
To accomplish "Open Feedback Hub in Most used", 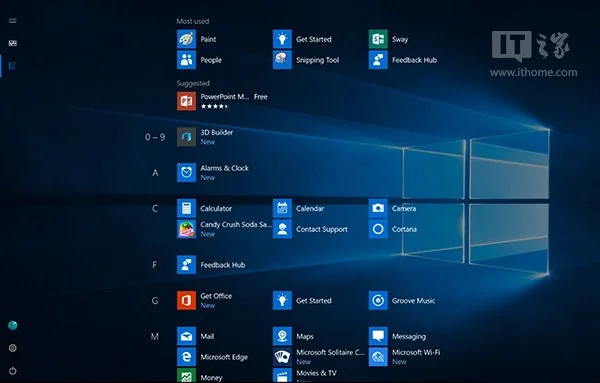I will [x=378, y=60].
